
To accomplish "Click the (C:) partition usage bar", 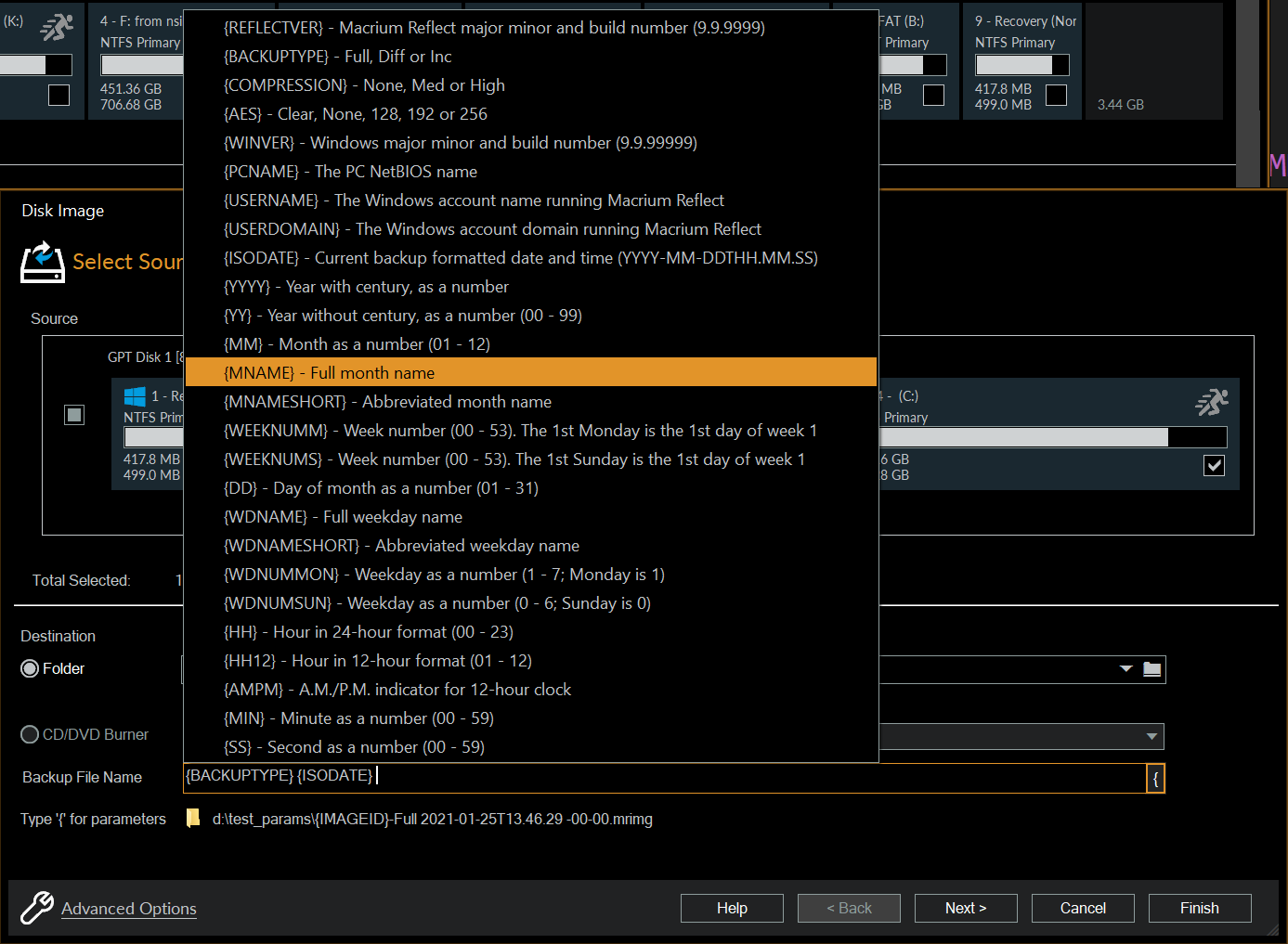I will tap(1054, 435).
